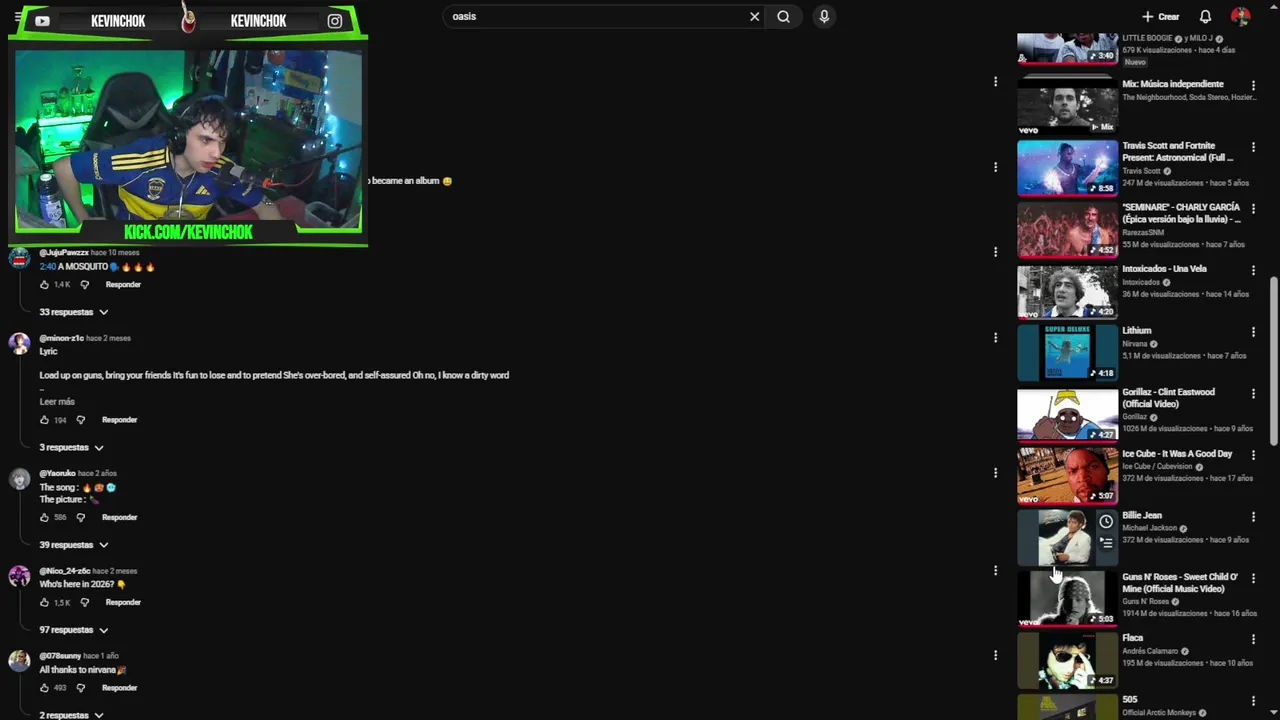Click the Crear button
This screenshot has width=1280, height=720.
click(1161, 17)
